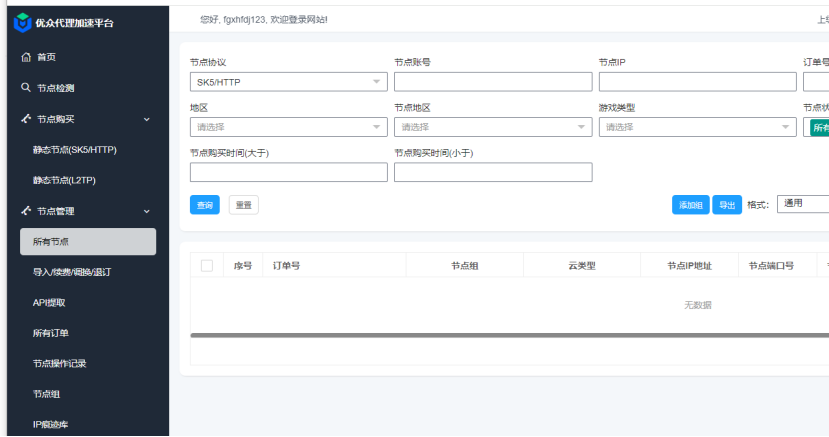This screenshot has height=437, width=829.
Task: Open the 节点协议 SK5/HTTP dropdown
Action: point(288,82)
